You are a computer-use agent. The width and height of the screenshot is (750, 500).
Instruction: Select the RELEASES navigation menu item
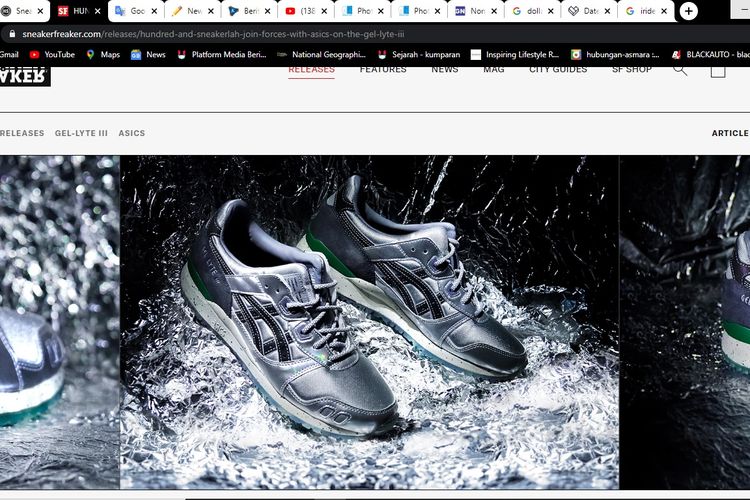[311, 70]
